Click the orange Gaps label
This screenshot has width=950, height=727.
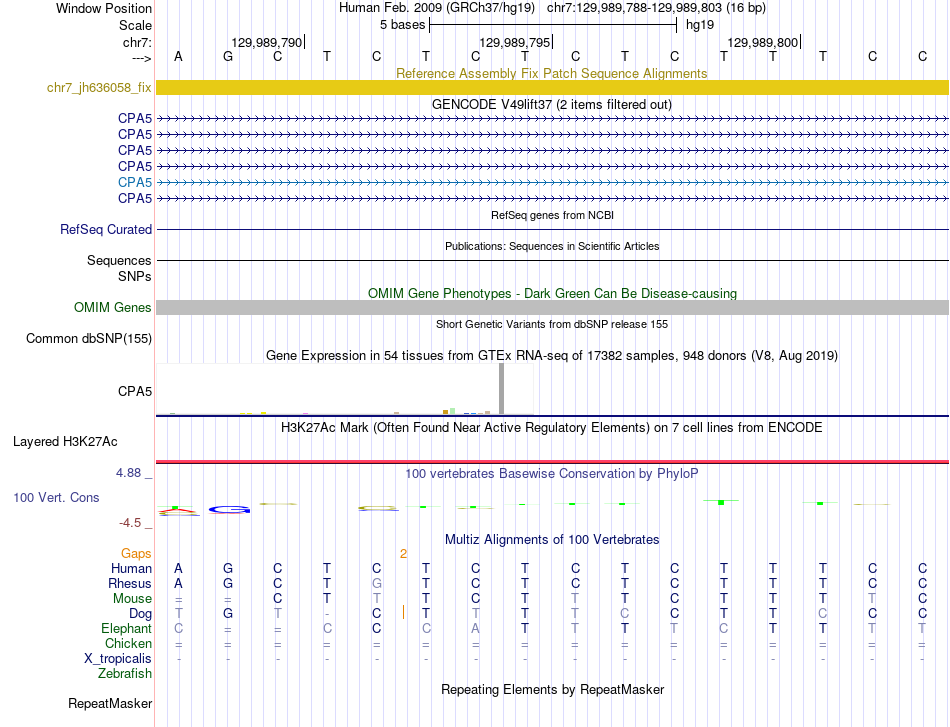tap(136, 554)
